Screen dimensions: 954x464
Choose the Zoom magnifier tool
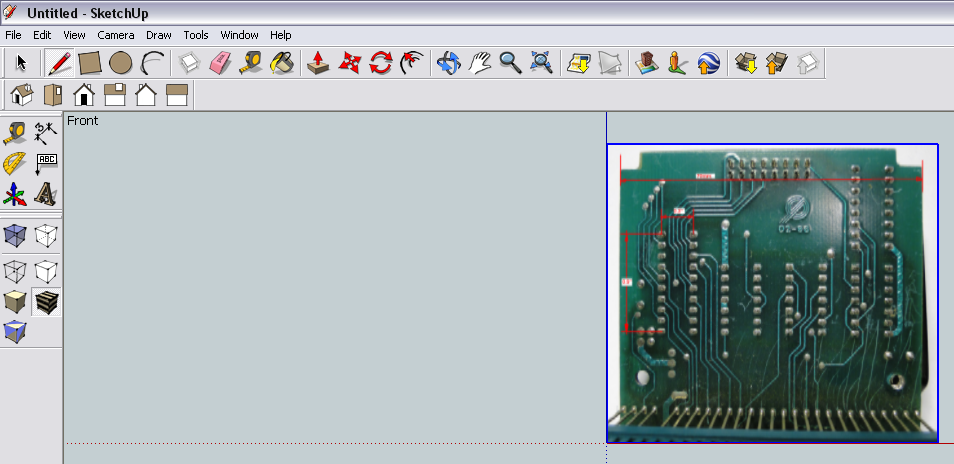point(510,63)
